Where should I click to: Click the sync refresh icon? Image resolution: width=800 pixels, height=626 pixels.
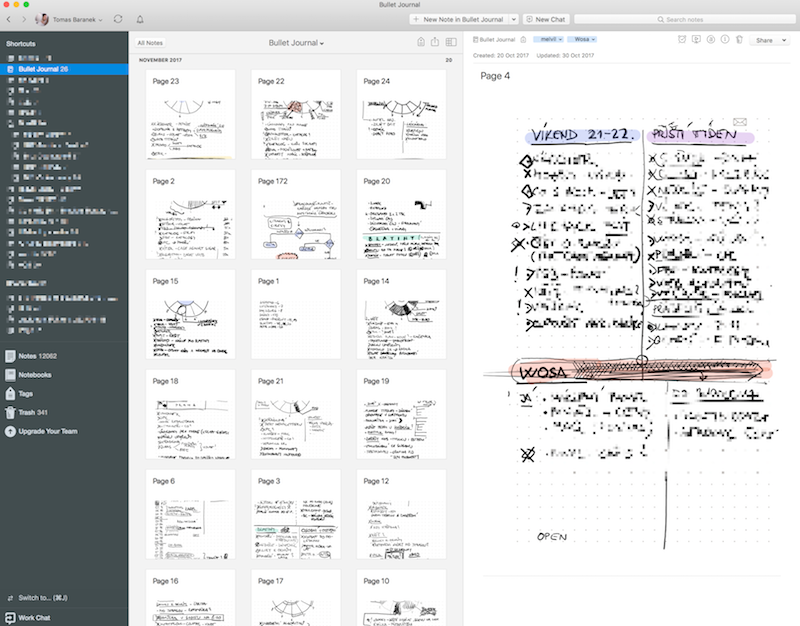pyautogui.click(x=118, y=19)
